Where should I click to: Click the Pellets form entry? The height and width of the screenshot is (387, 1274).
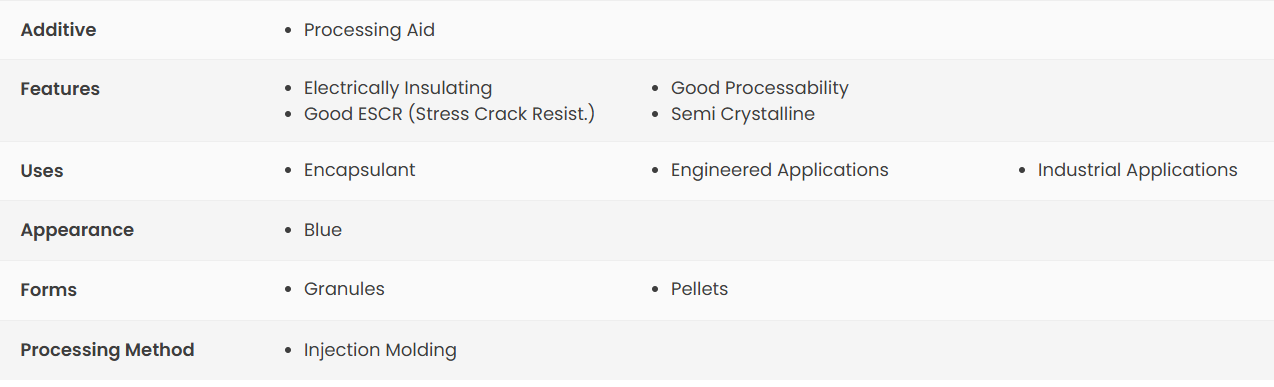click(699, 289)
